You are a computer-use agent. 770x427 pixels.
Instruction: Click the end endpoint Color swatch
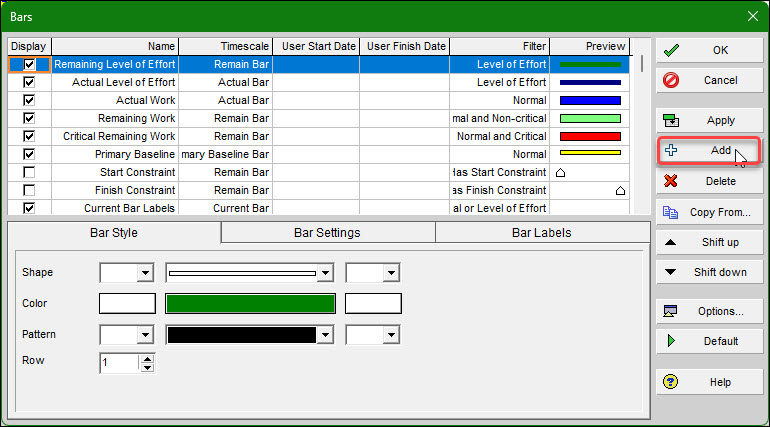pos(373,303)
